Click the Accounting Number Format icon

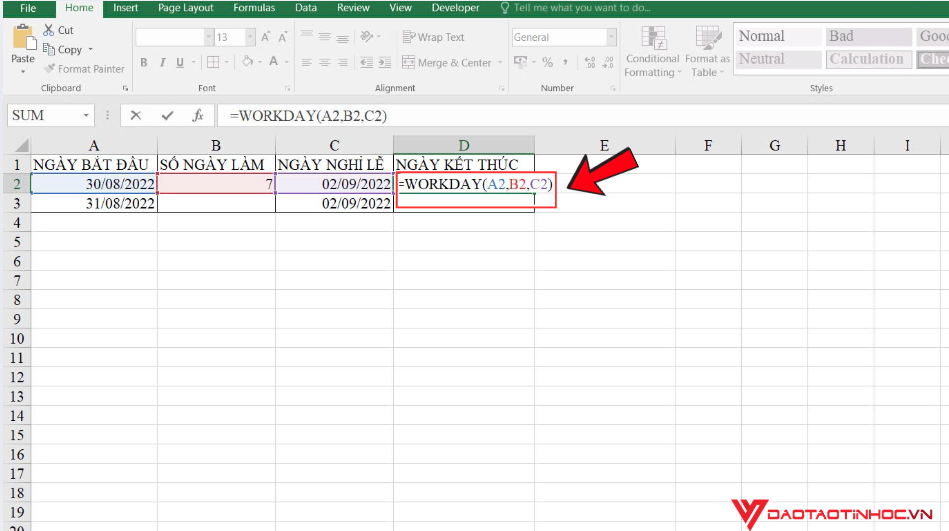520,61
